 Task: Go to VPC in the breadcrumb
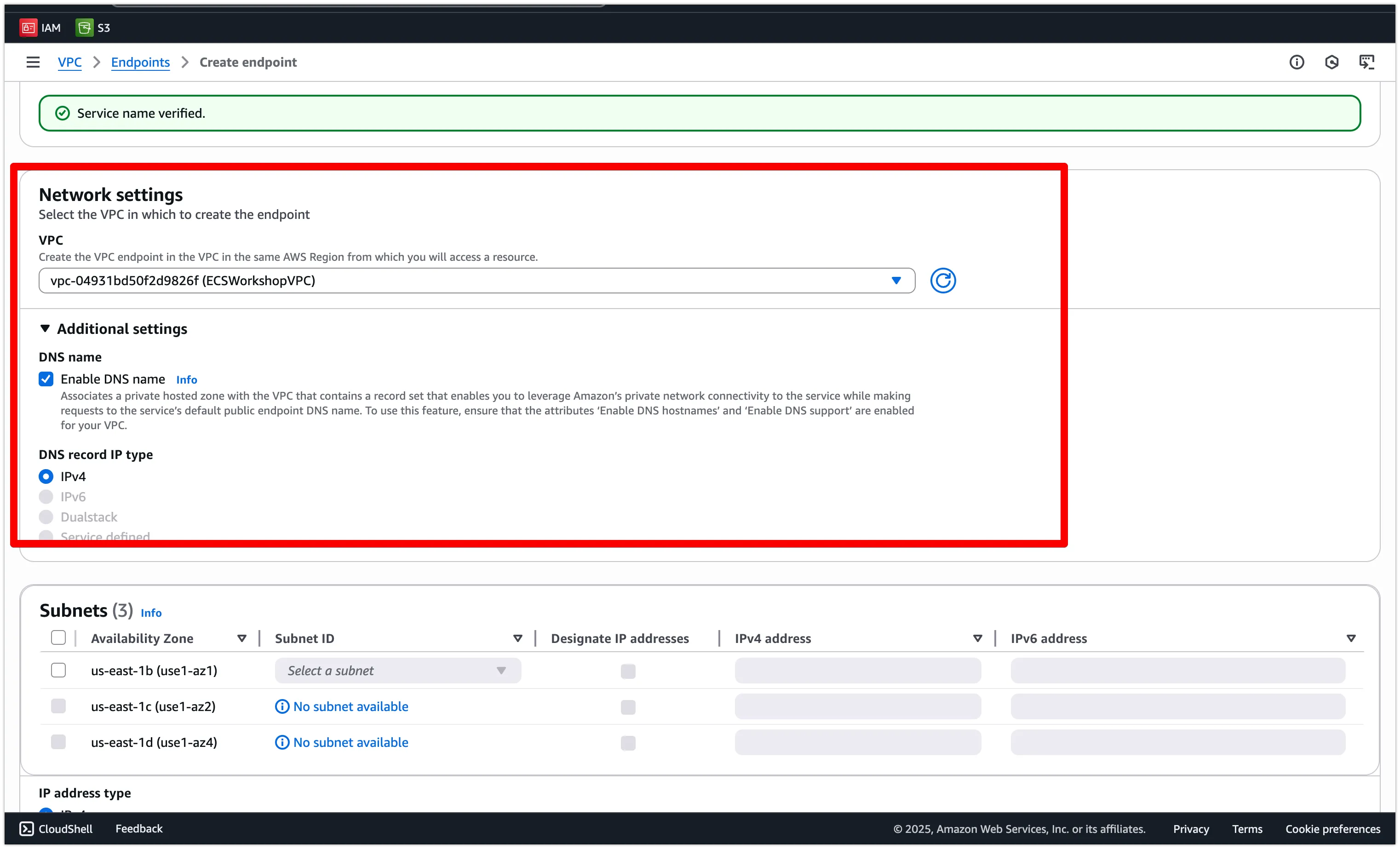coord(69,62)
